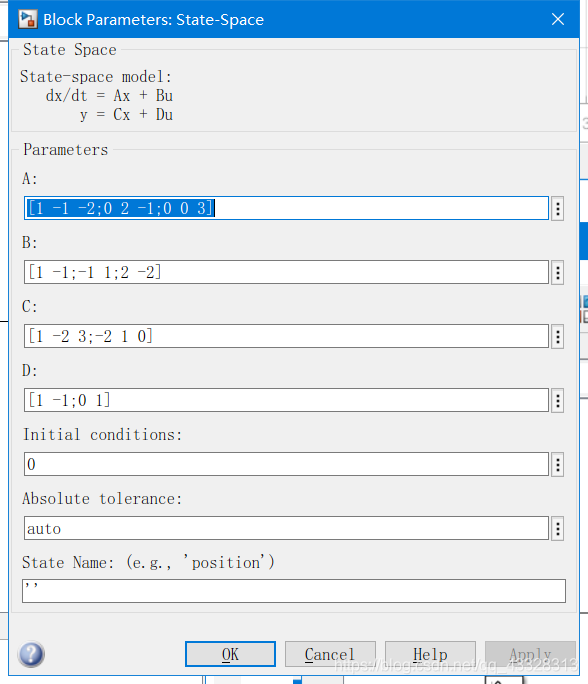Viewport: 588px width, 684px height.
Task: Open documentation via Help button
Action: [430, 654]
